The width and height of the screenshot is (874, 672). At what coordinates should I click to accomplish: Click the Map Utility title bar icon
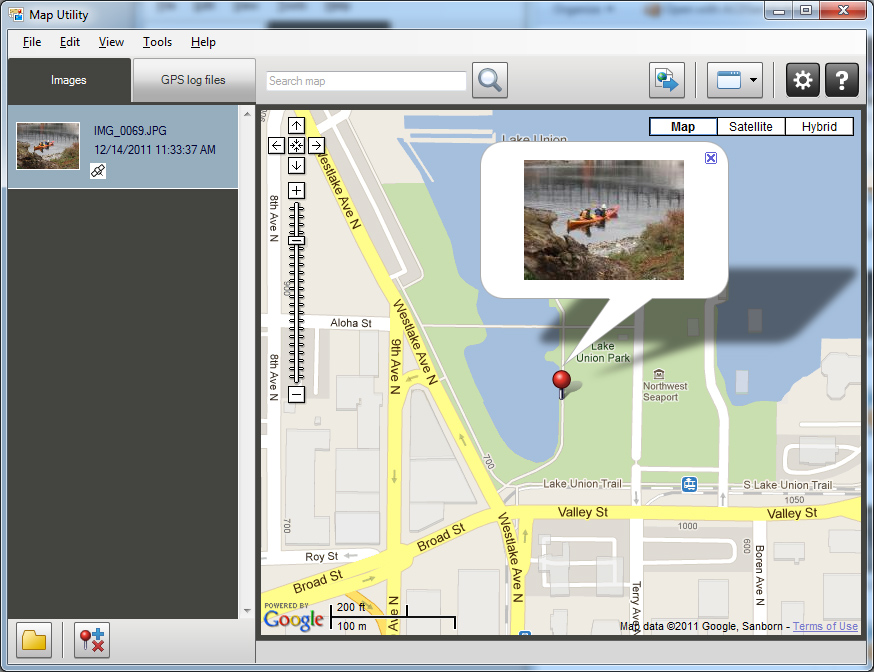tap(17, 14)
